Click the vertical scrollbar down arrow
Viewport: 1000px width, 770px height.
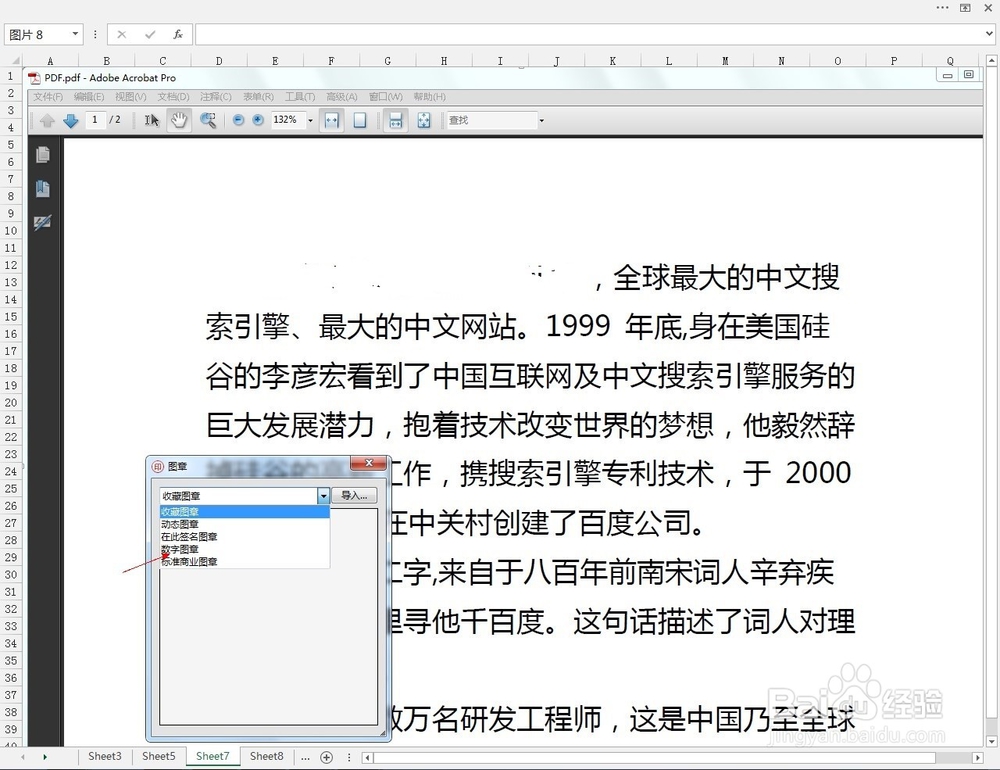(992, 742)
